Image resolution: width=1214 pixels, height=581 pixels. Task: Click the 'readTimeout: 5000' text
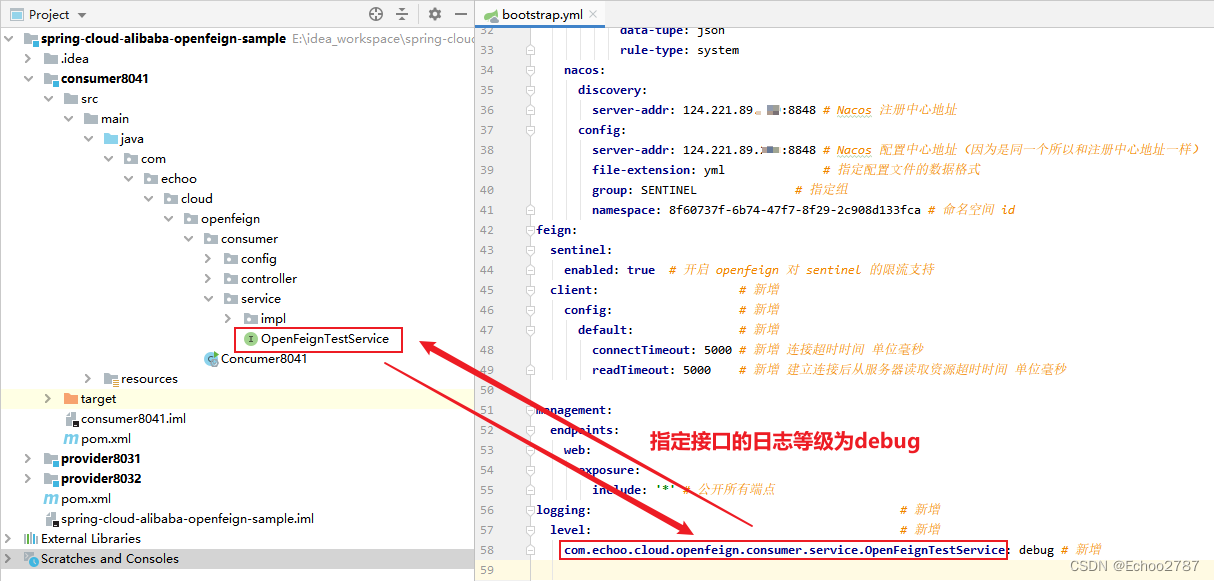click(x=652, y=370)
